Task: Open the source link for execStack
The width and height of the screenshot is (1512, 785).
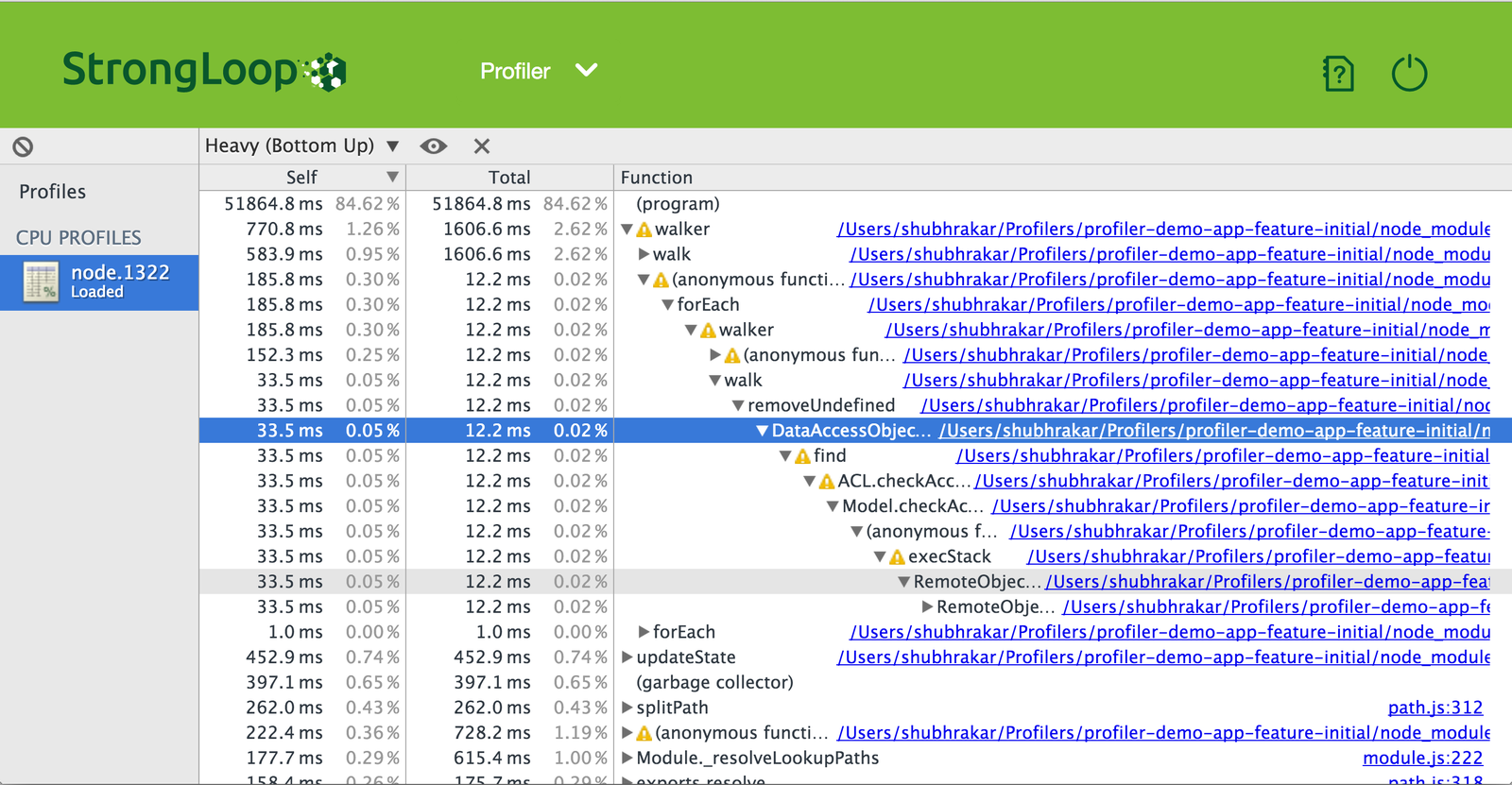Action: (1259, 556)
